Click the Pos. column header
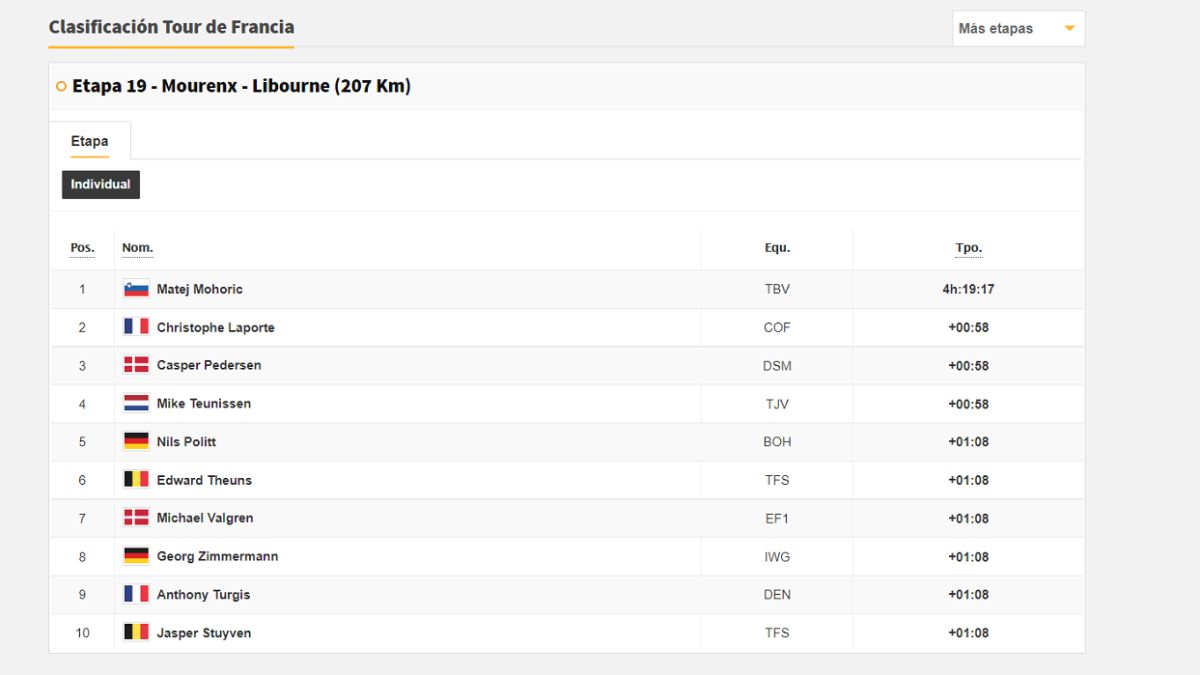The height and width of the screenshot is (675, 1200). click(x=82, y=248)
